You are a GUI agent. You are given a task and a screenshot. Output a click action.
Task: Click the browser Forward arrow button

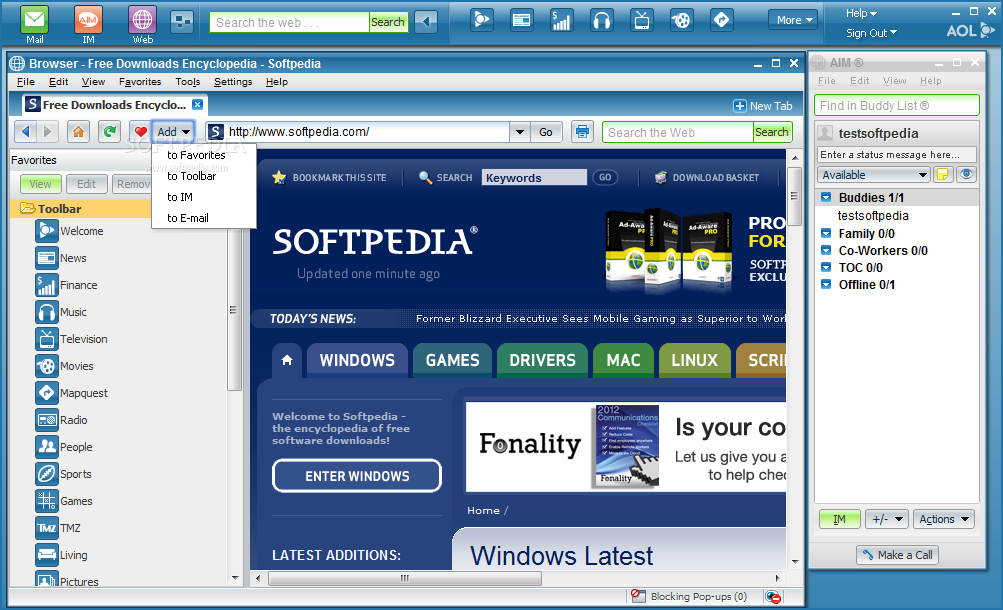pos(47,132)
